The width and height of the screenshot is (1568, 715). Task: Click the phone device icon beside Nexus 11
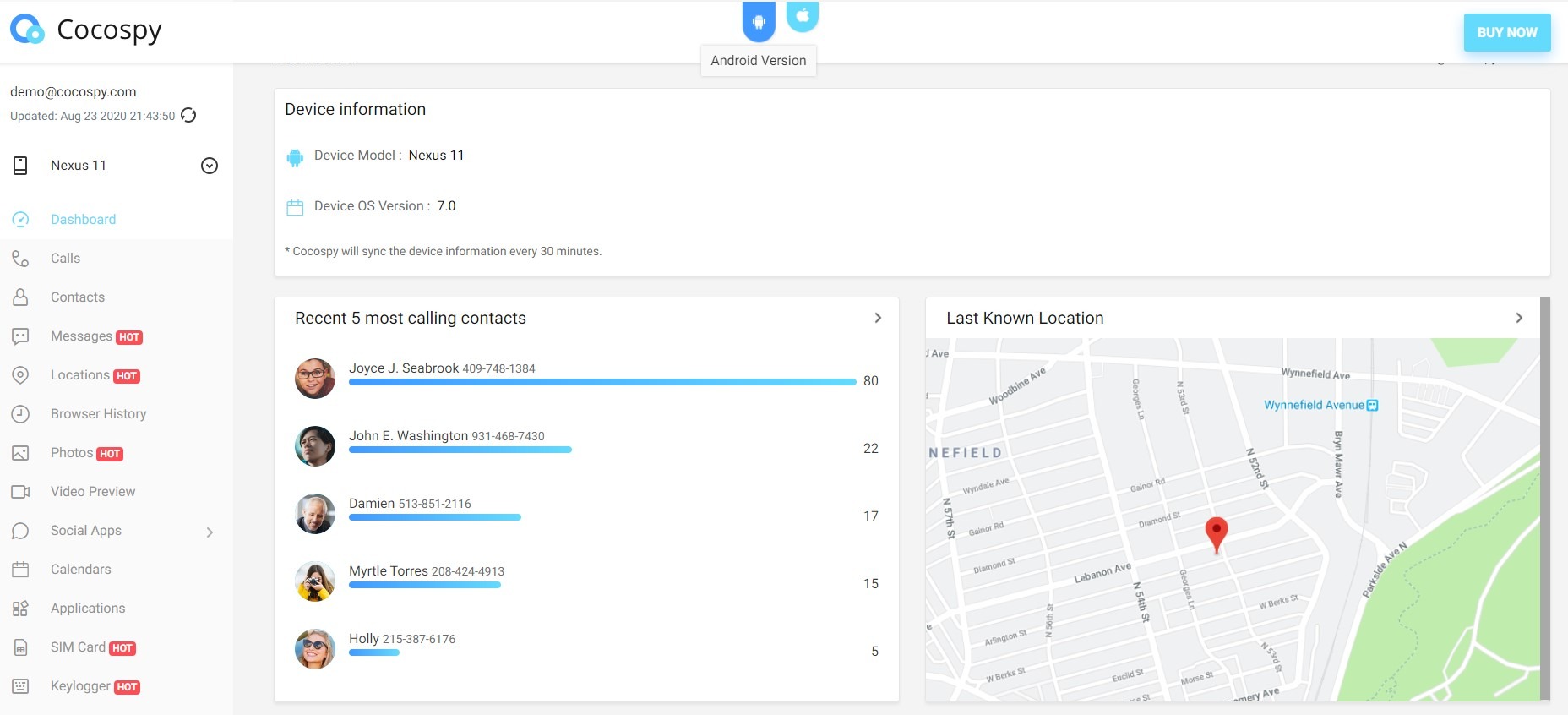click(20, 166)
